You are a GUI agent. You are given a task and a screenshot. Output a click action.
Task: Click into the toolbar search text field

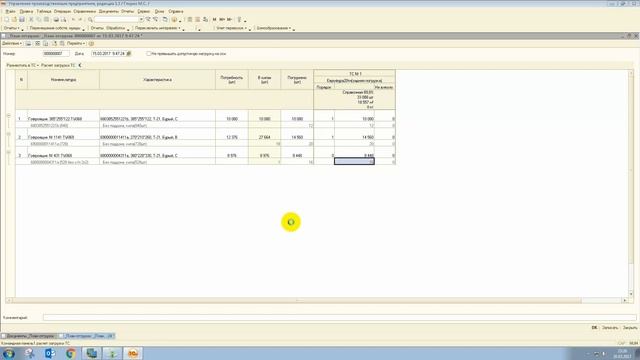(117, 20)
